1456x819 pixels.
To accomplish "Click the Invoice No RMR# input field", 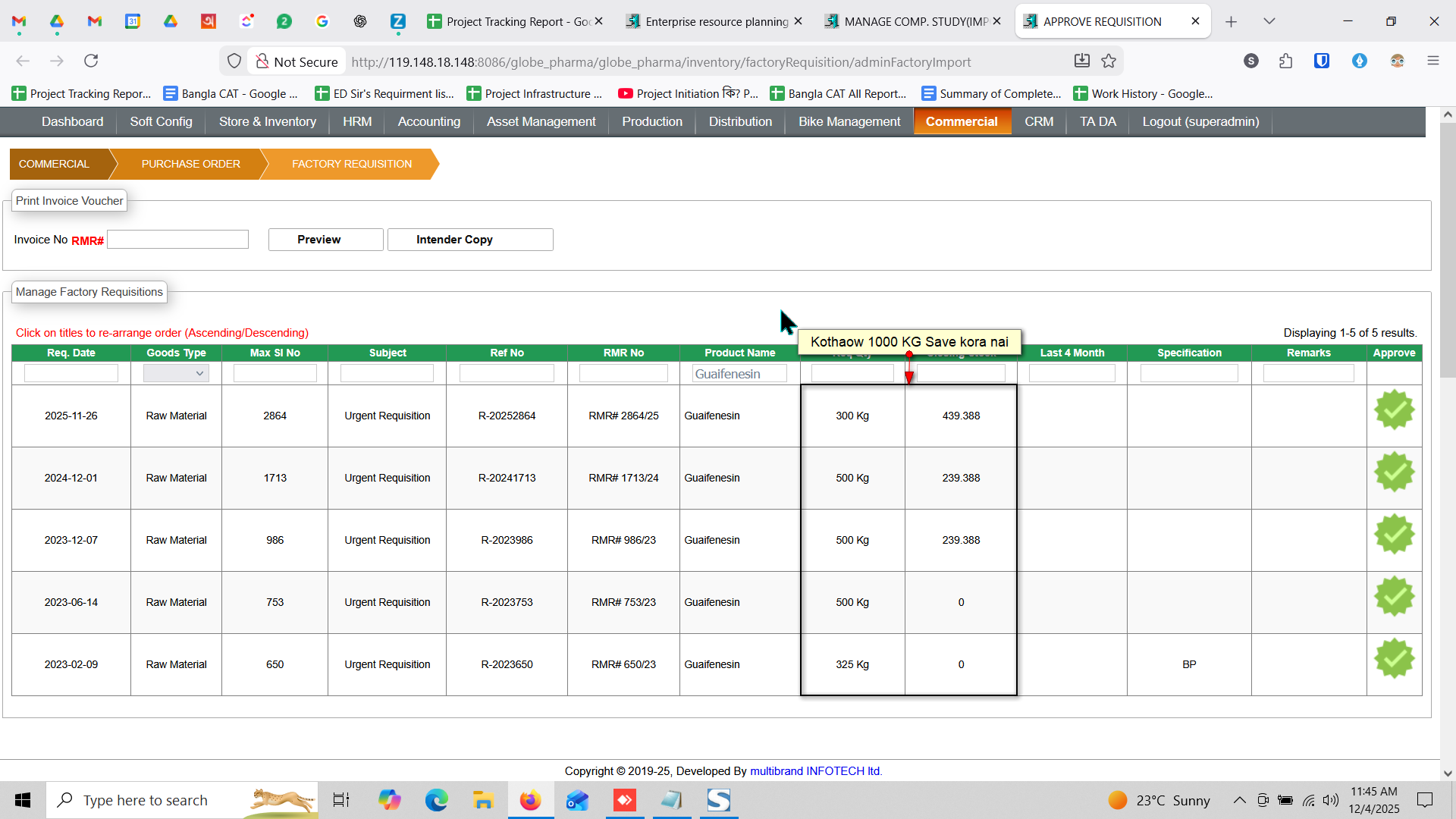I will coord(178,240).
